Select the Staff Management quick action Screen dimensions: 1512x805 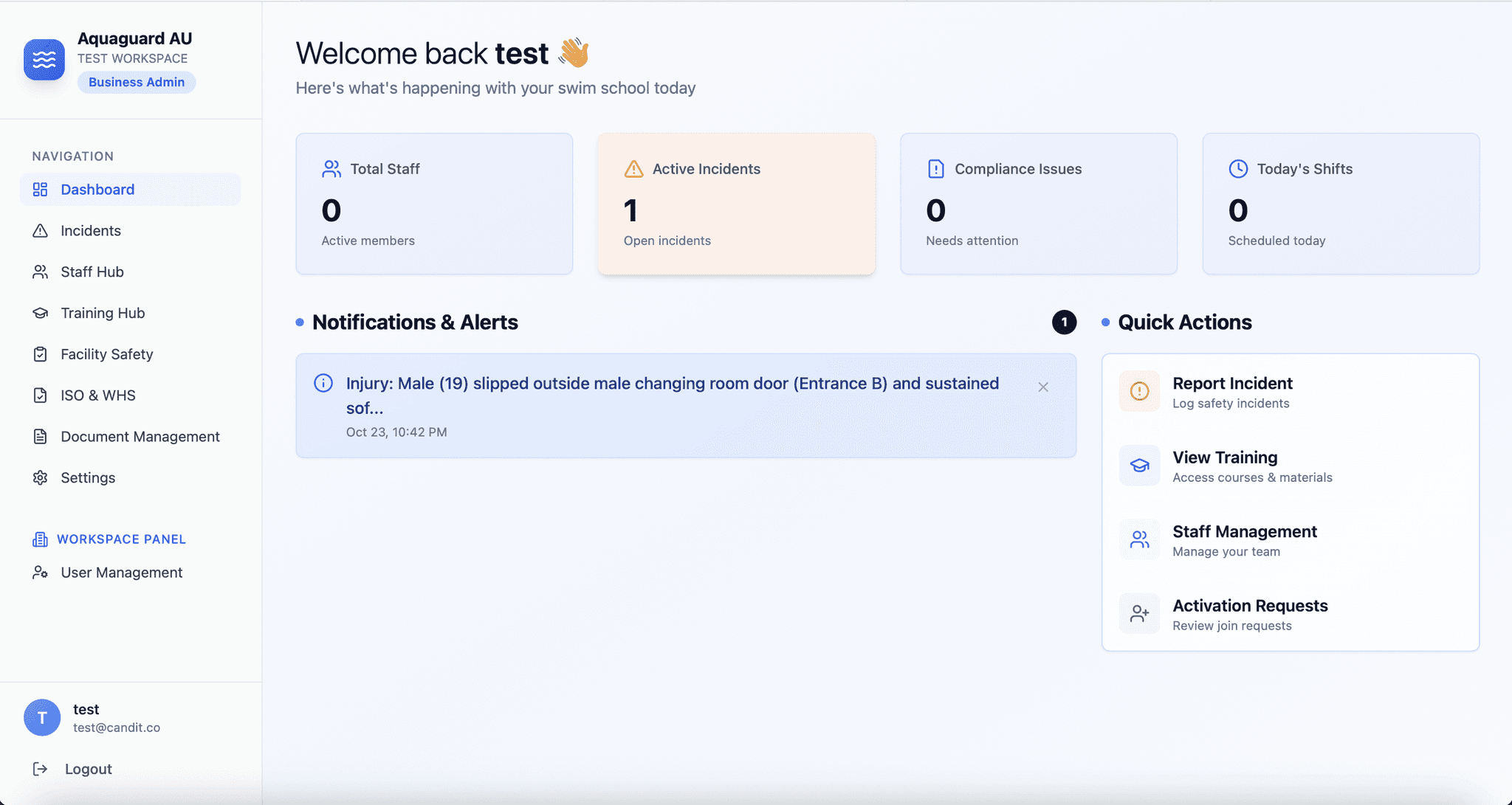1291,540
